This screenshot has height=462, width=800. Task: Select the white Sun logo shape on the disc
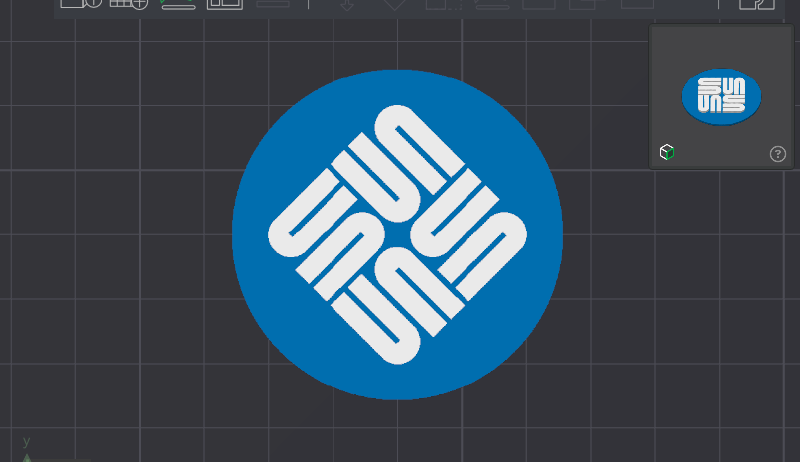[x=397, y=235]
